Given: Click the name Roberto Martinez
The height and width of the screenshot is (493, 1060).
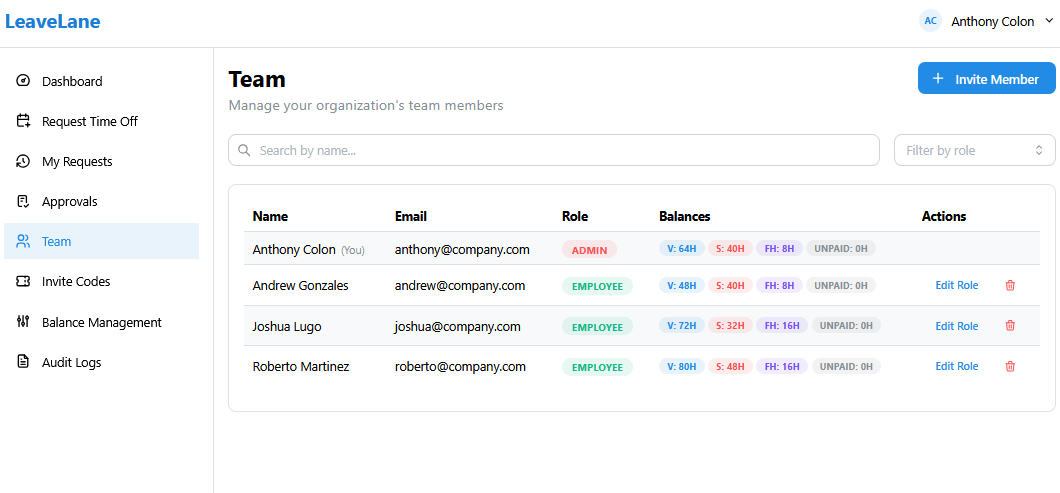Looking at the screenshot, I should pos(301,367).
